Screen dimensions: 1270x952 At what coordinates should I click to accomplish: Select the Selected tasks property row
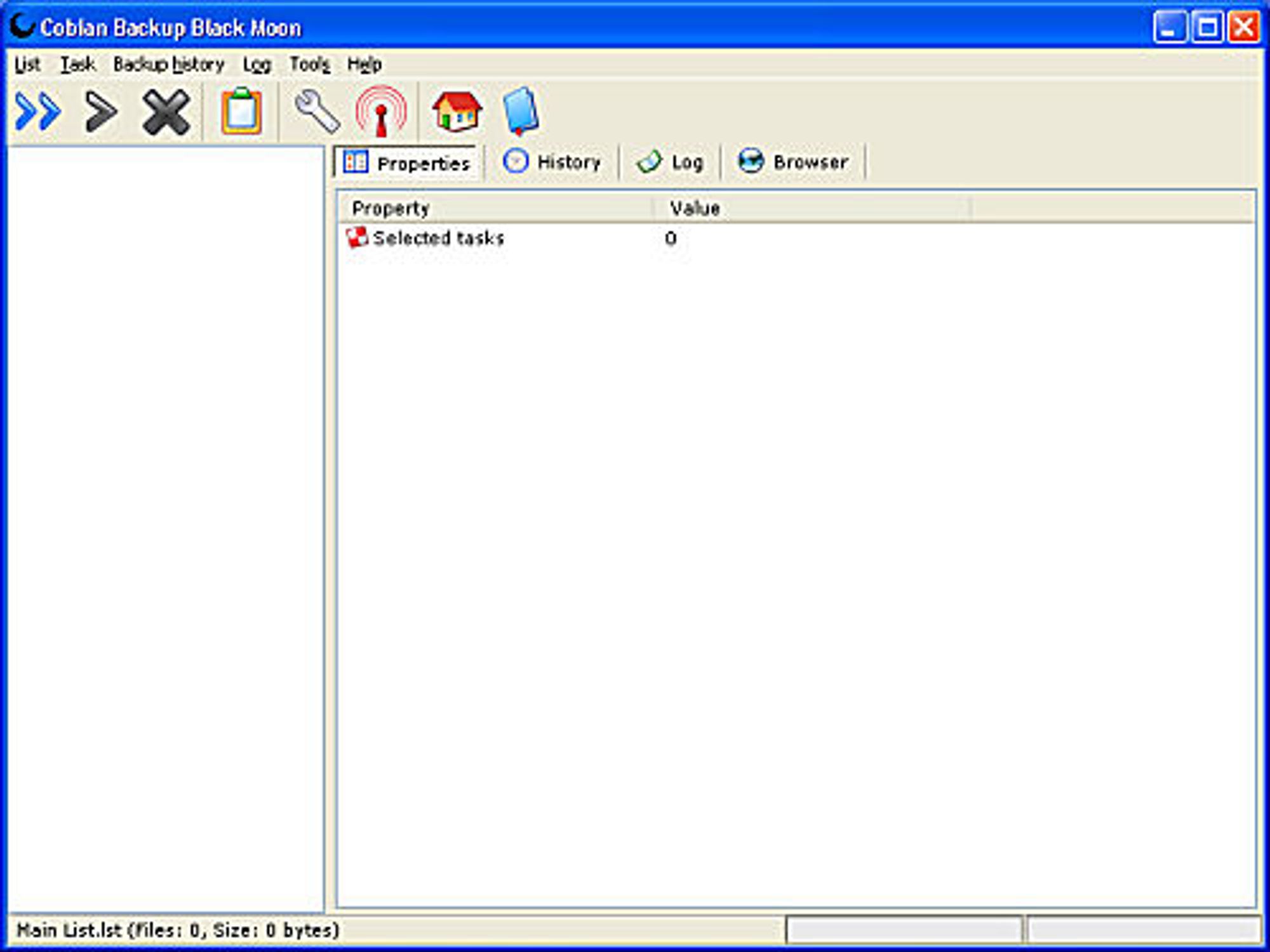796,238
